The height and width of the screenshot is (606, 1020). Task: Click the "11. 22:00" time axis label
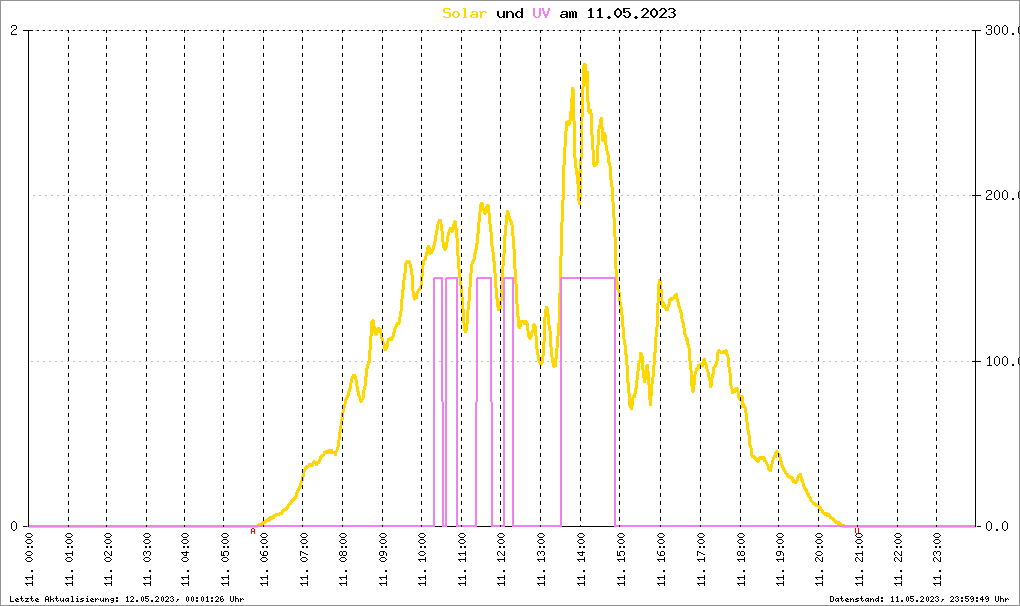(898, 559)
